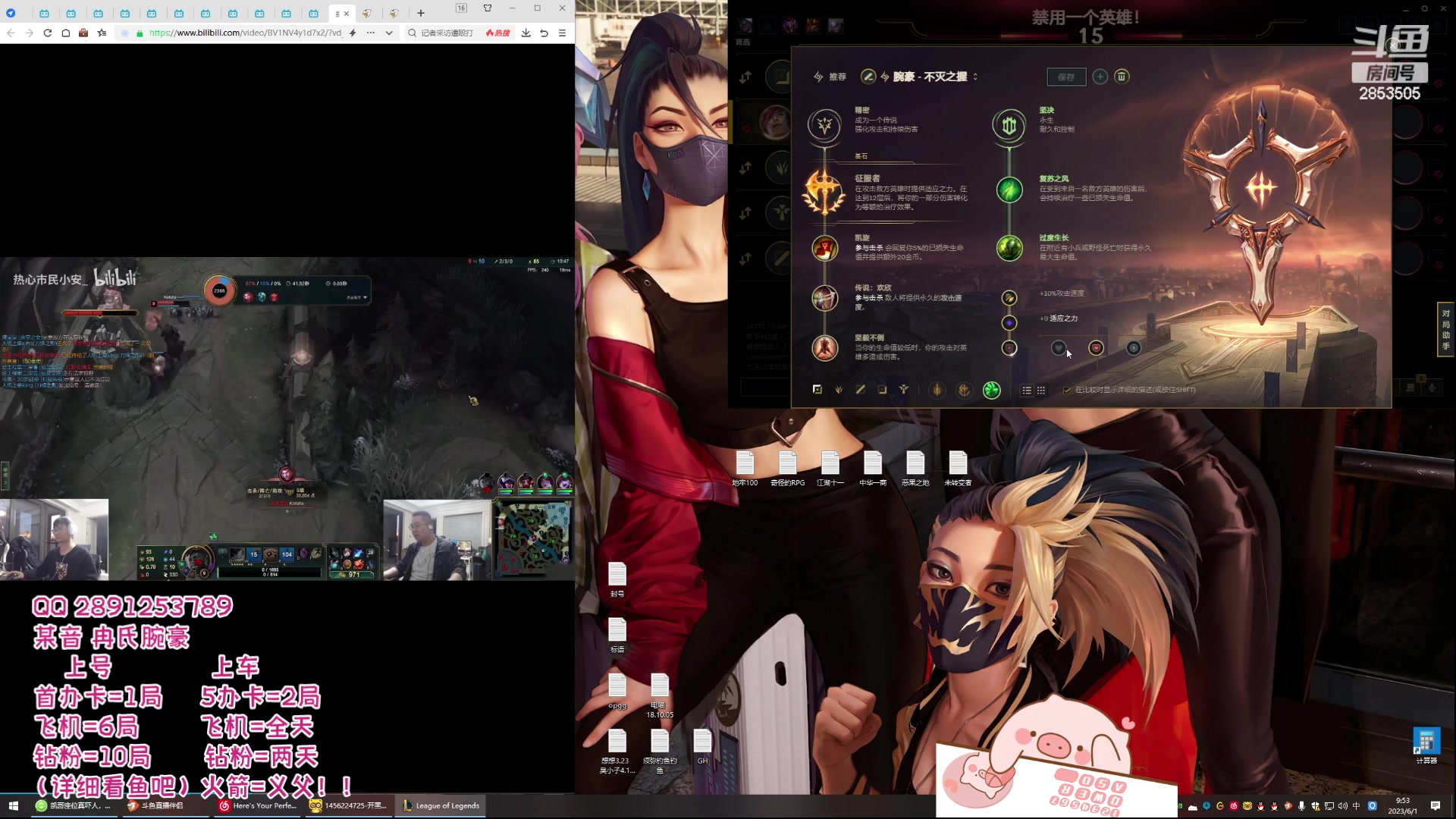Choose the magic resist shard option

click(1133, 348)
